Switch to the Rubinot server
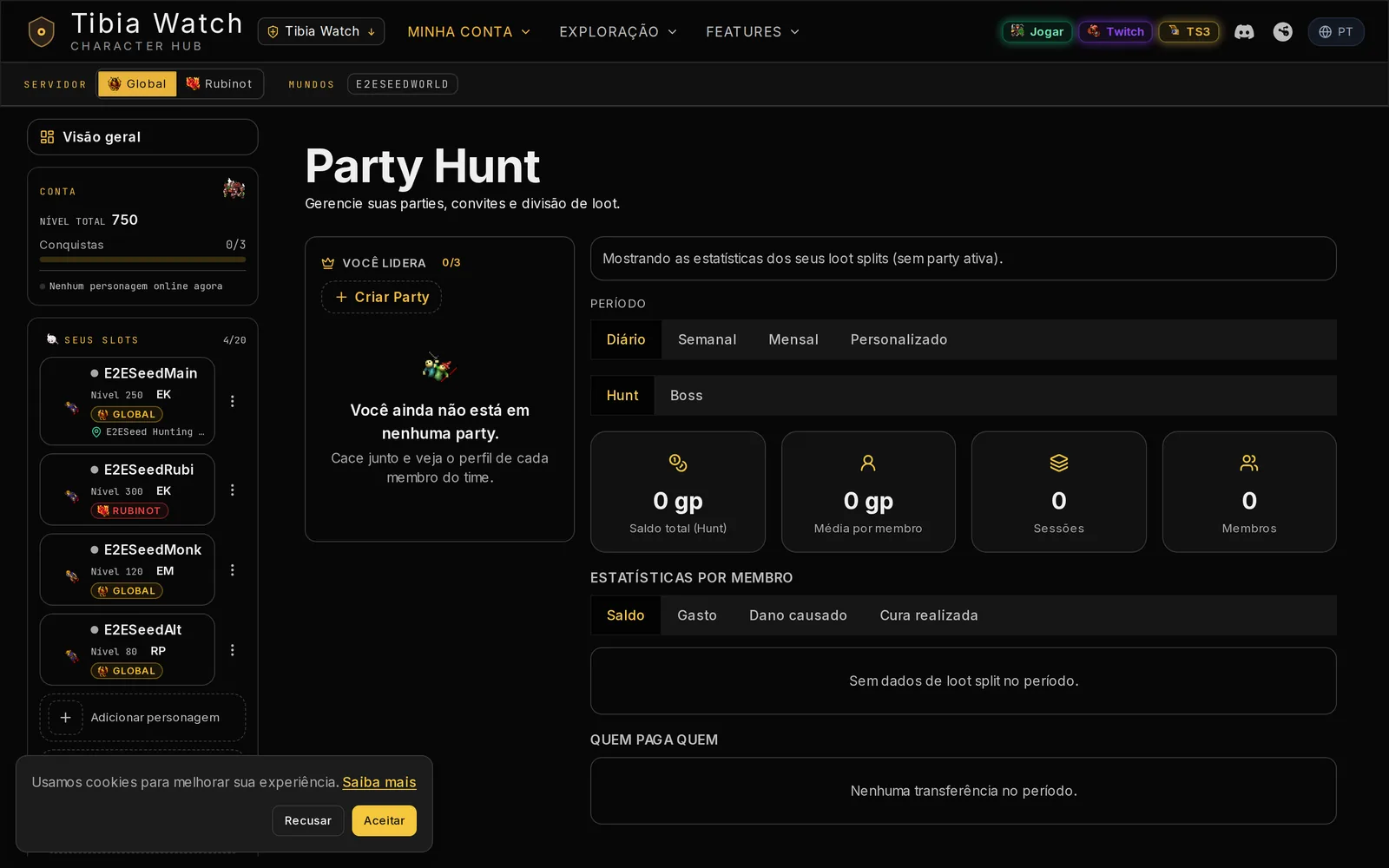The height and width of the screenshot is (868, 1389). click(220, 84)
